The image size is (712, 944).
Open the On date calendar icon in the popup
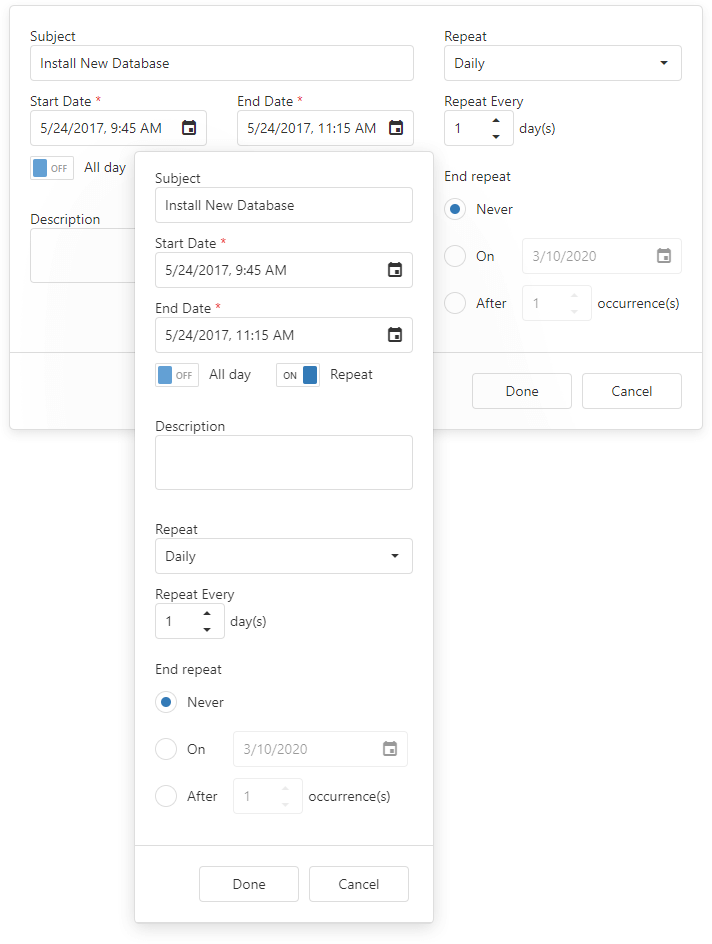click(392, 749)
